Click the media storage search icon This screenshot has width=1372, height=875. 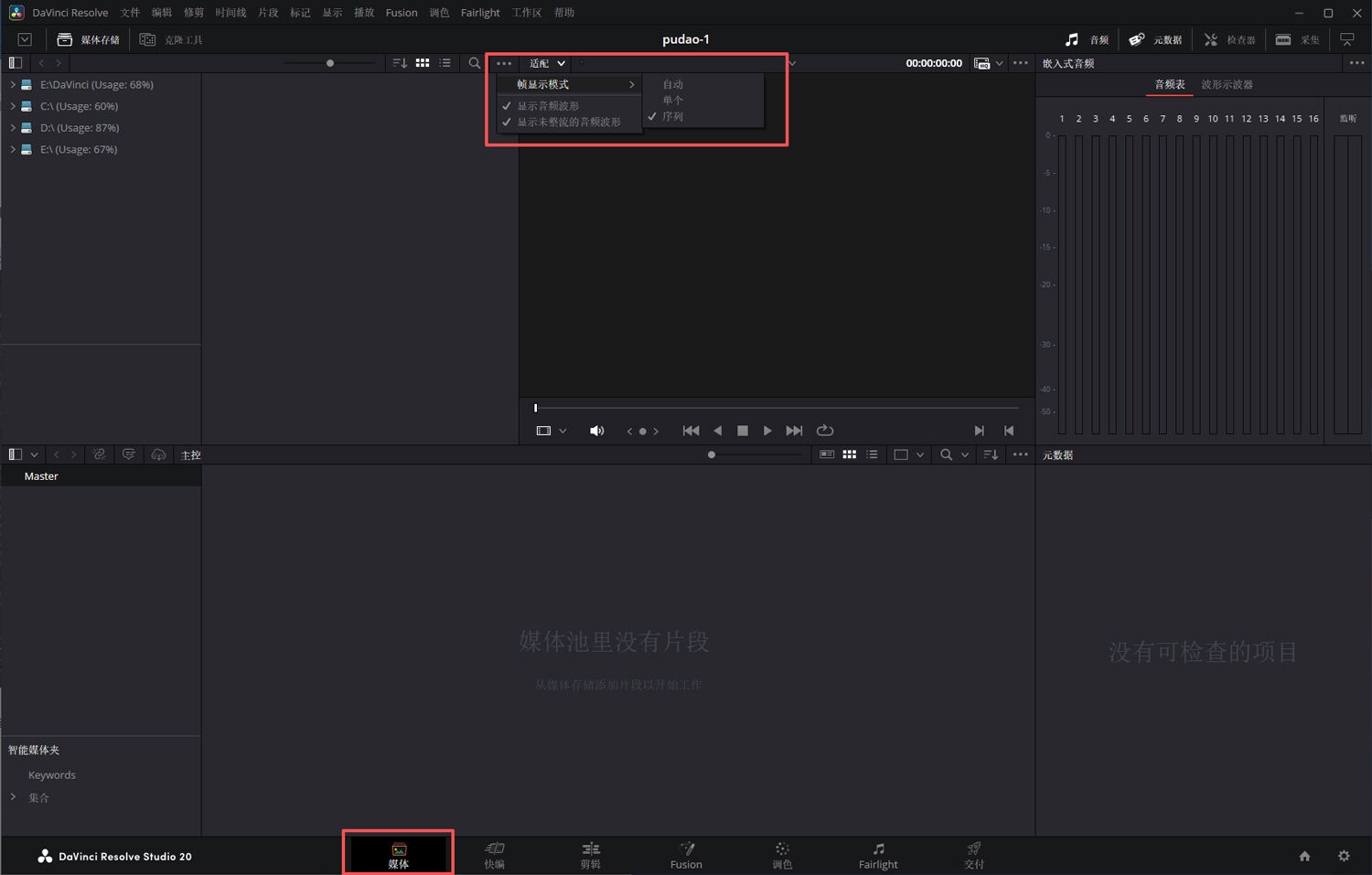pos(474,63)
